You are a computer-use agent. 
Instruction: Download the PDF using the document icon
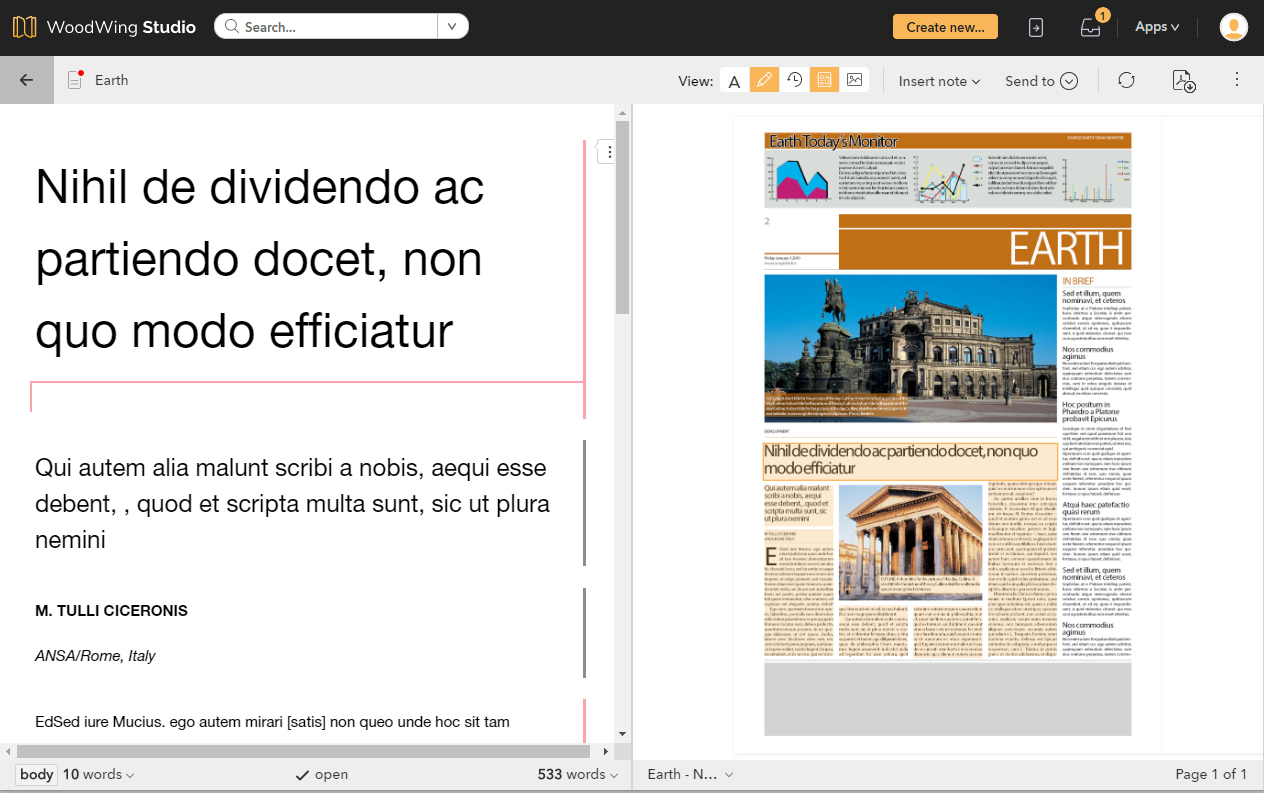[x=1183, y=81]
